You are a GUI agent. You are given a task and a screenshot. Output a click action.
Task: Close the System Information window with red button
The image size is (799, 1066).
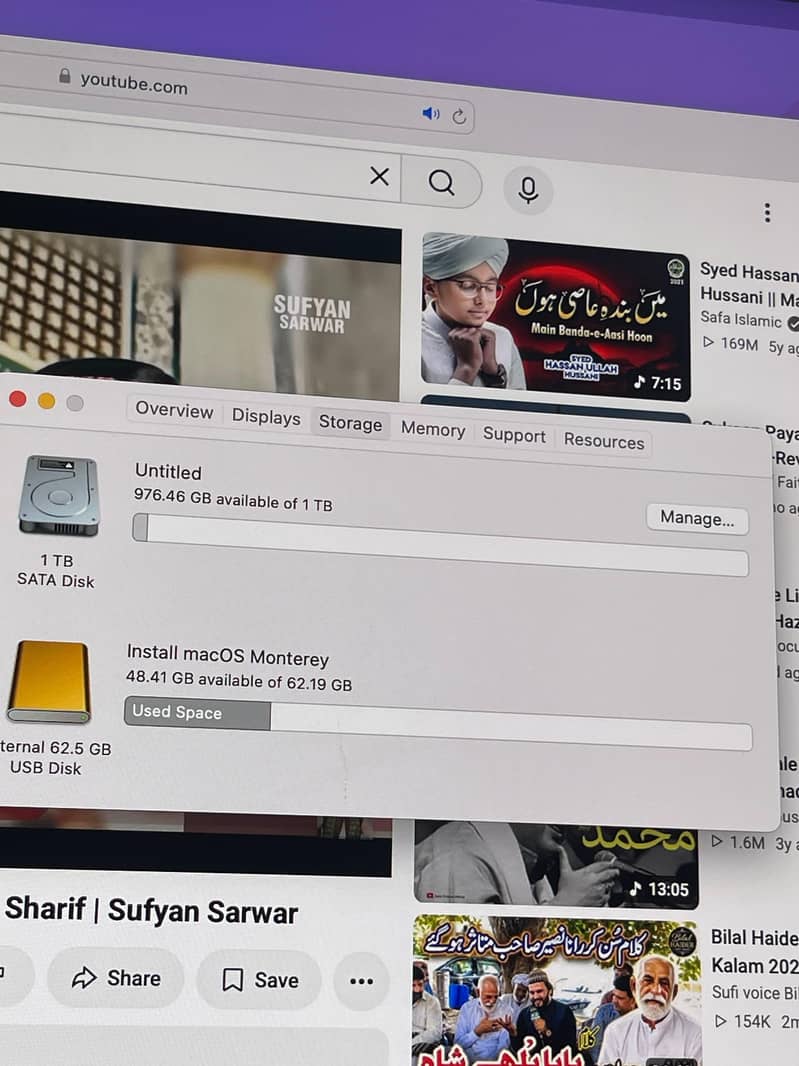point(18,399)
